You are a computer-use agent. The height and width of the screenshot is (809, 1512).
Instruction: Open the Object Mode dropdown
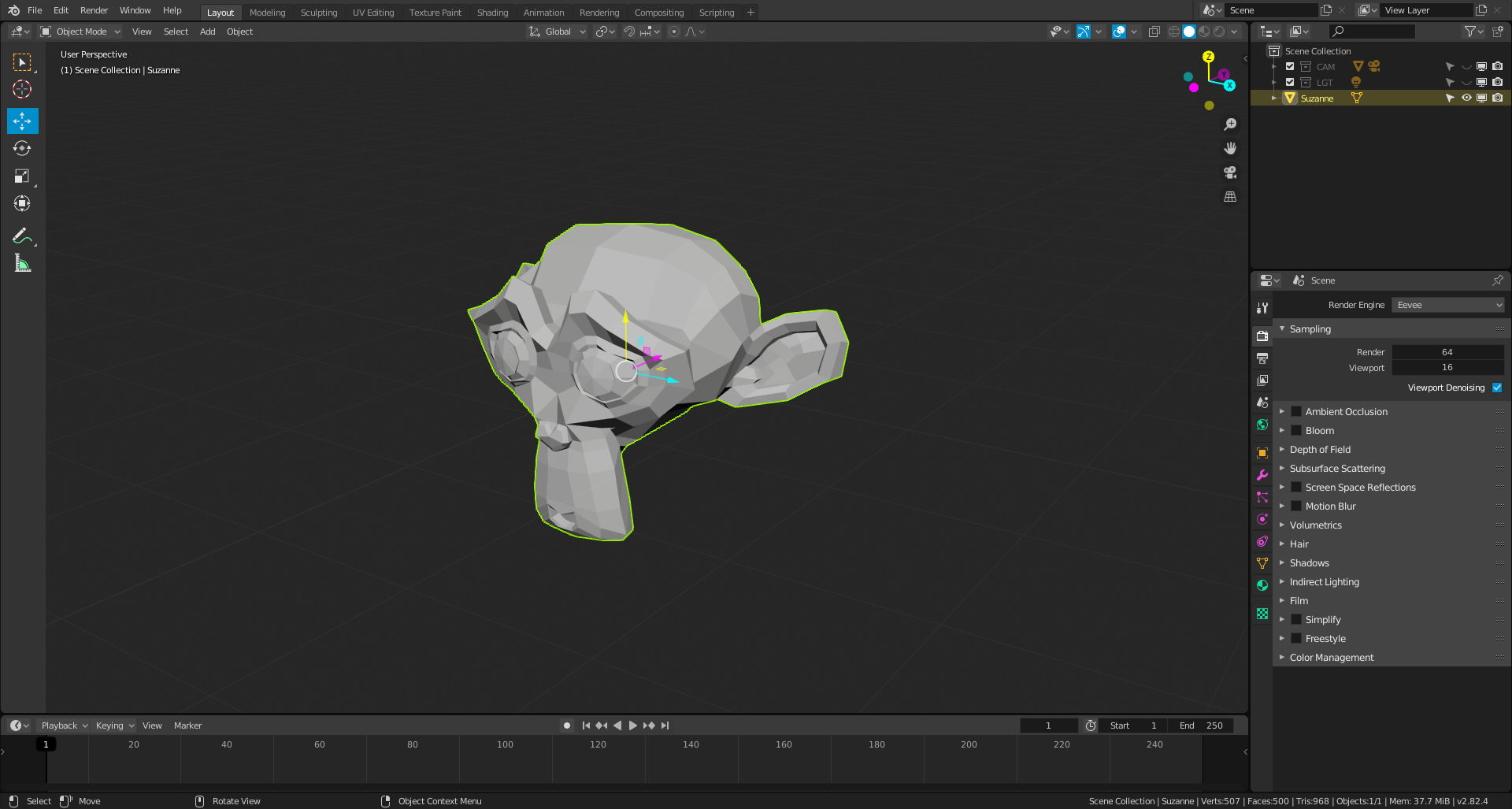pyautogui.click(x=80, y=32)
